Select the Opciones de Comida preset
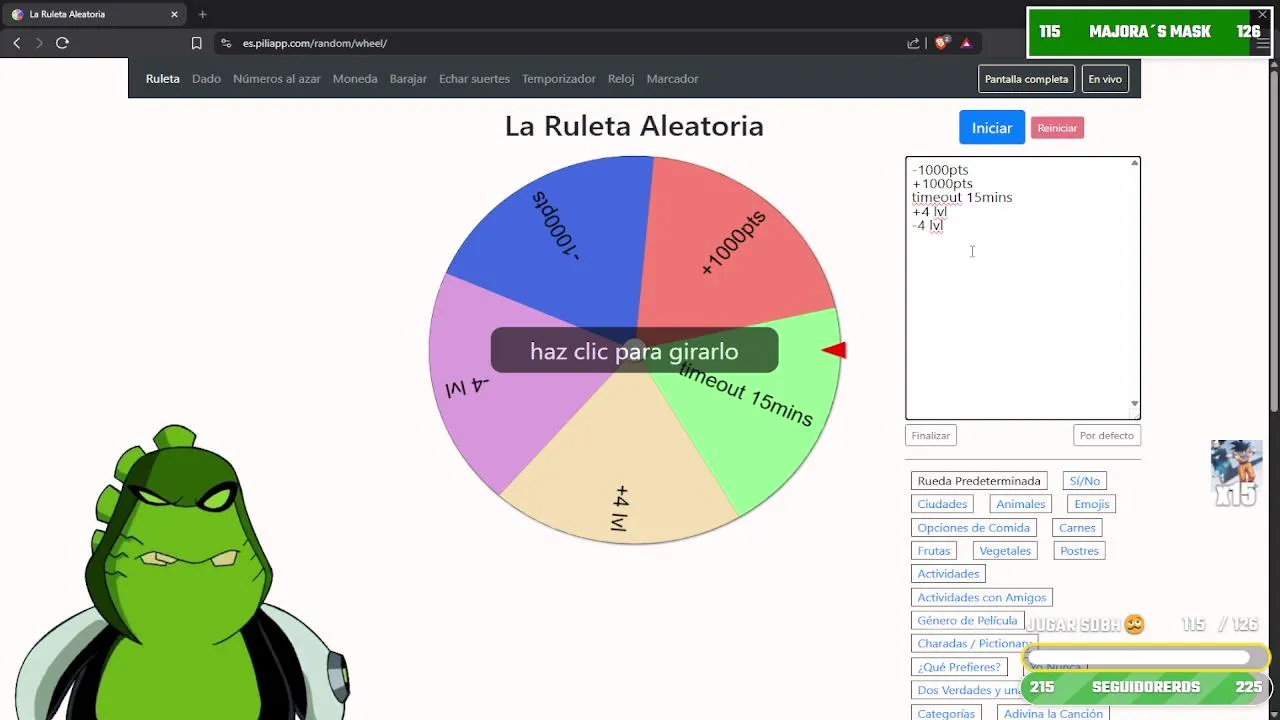 973,528
